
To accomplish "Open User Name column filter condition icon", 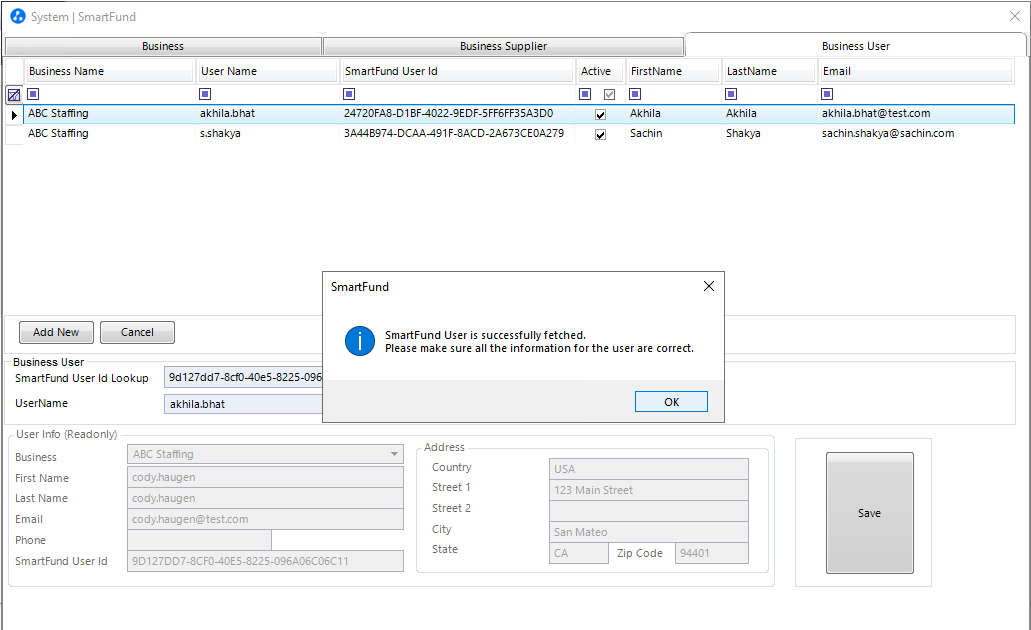I will (205, 94).
